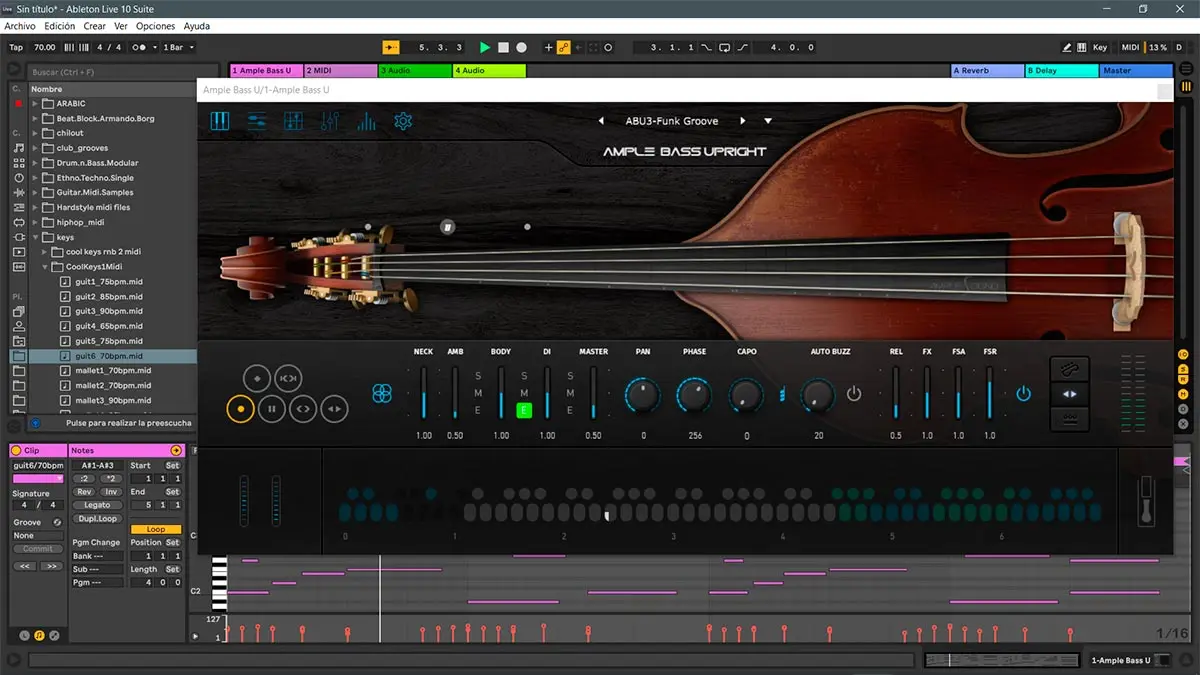
Task: Turn the CAPO knob
Action: (746, 396)
